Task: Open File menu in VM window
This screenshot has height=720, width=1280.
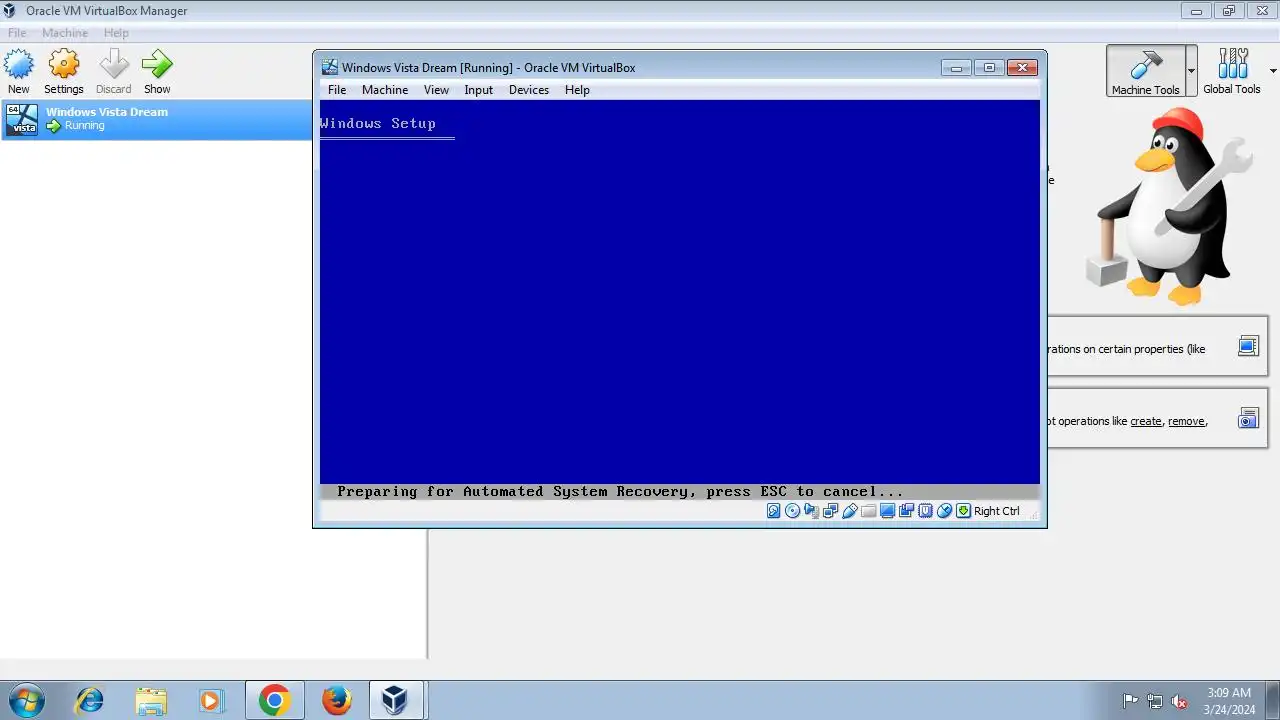Action: (337, 90)
